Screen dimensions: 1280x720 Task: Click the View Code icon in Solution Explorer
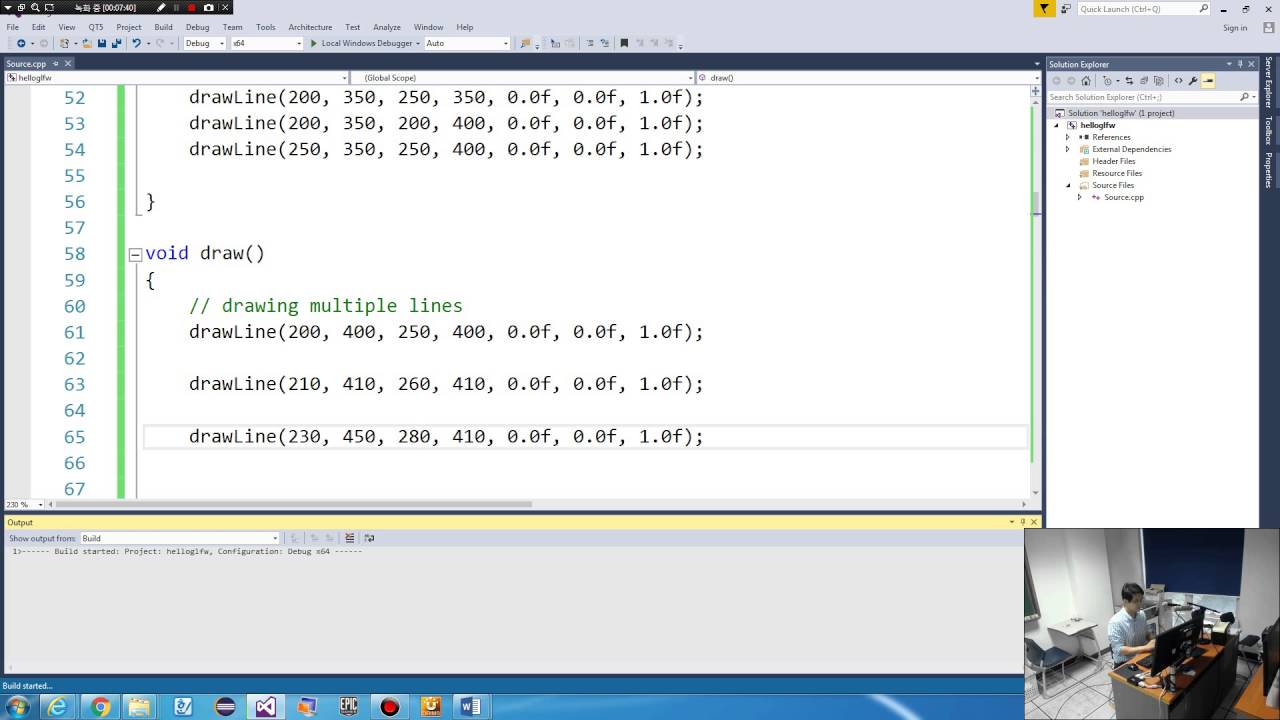point(1178,81)
